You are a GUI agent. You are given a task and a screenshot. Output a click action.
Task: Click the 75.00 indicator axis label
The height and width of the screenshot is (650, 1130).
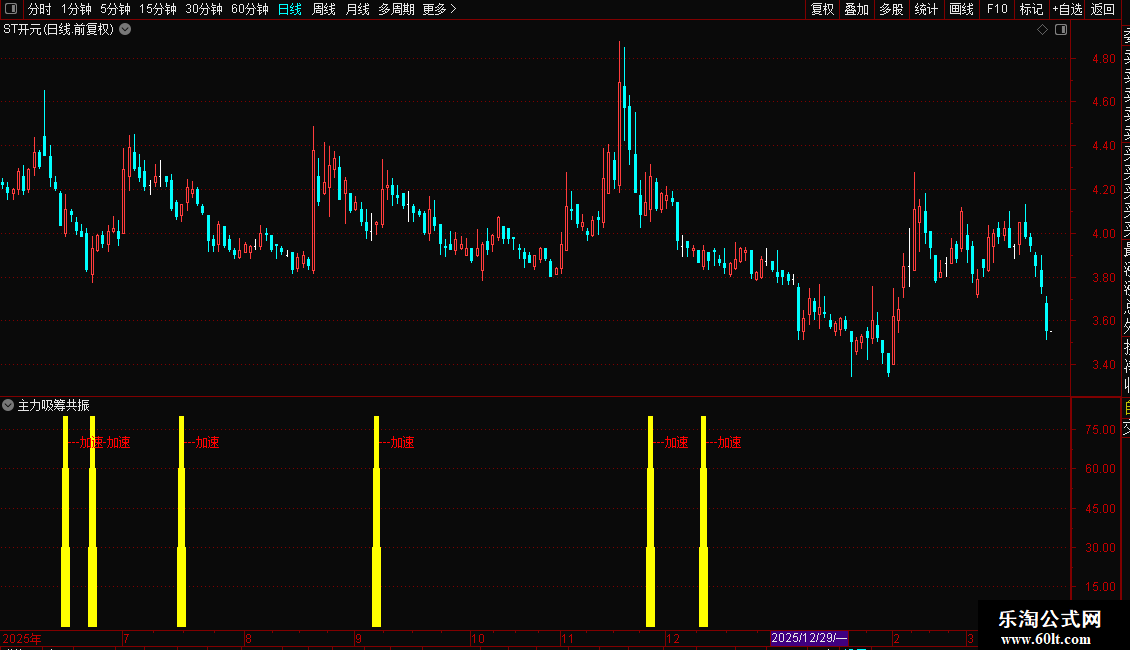coord(1100,429)
